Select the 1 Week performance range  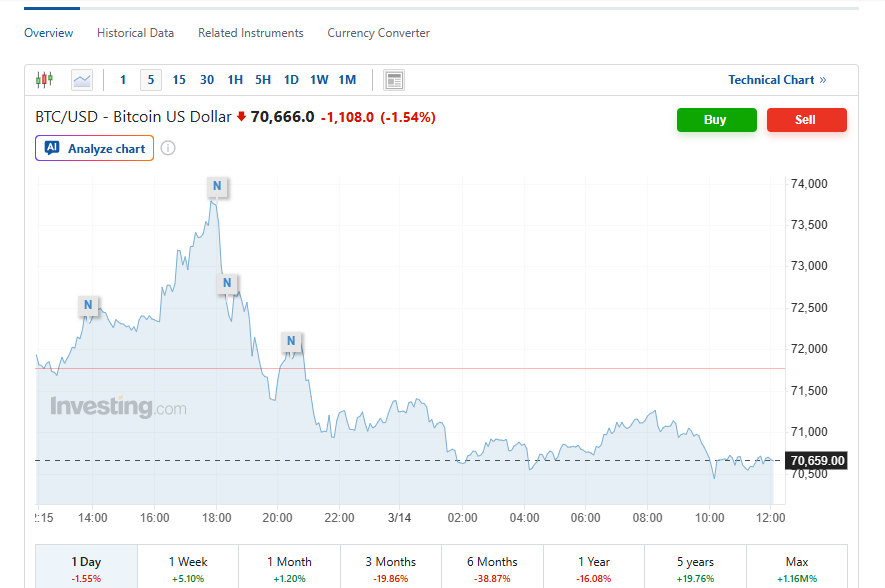tap(188, 567)
